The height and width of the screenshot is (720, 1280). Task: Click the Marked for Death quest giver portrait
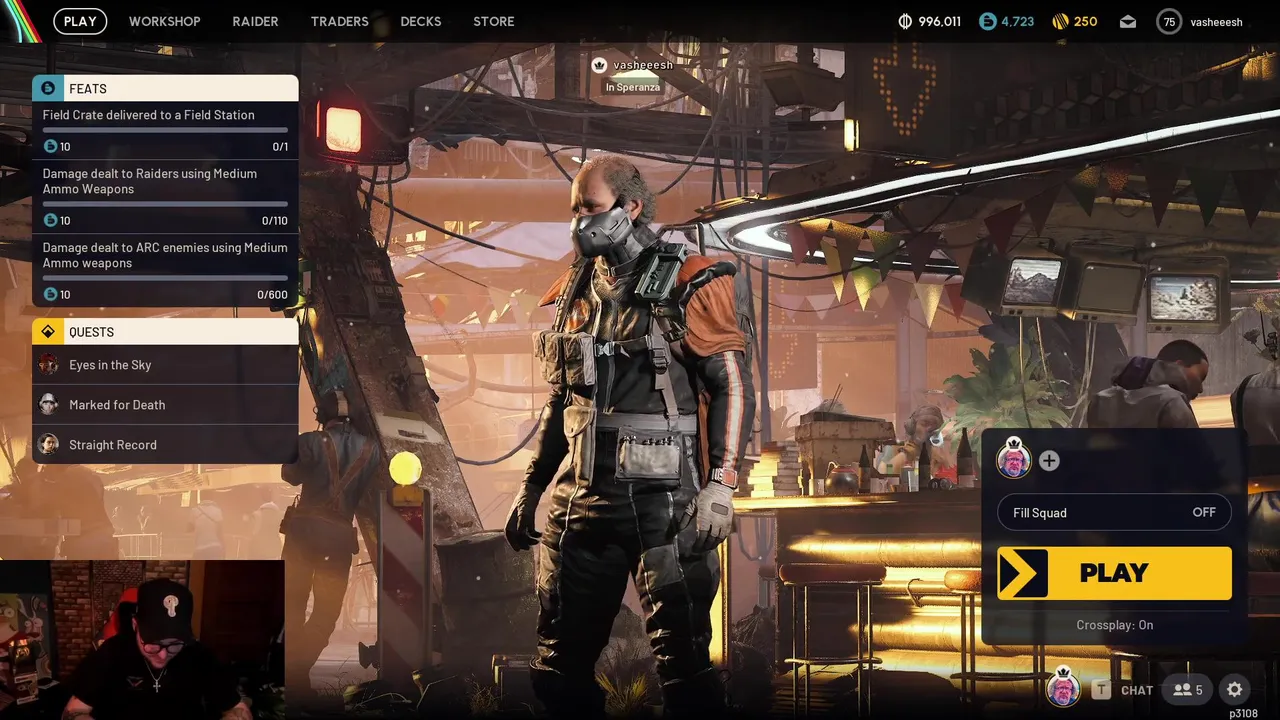(x=48, y=404)
